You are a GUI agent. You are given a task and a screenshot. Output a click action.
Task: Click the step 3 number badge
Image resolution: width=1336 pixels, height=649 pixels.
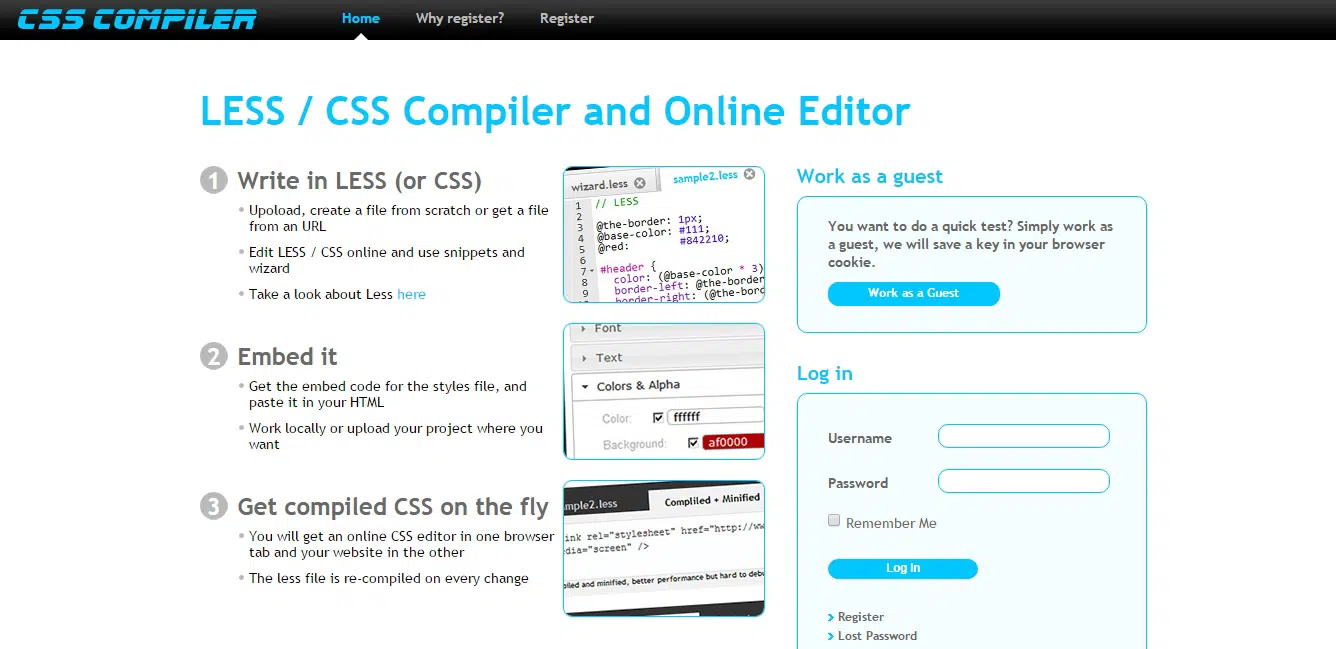[214, 506]
